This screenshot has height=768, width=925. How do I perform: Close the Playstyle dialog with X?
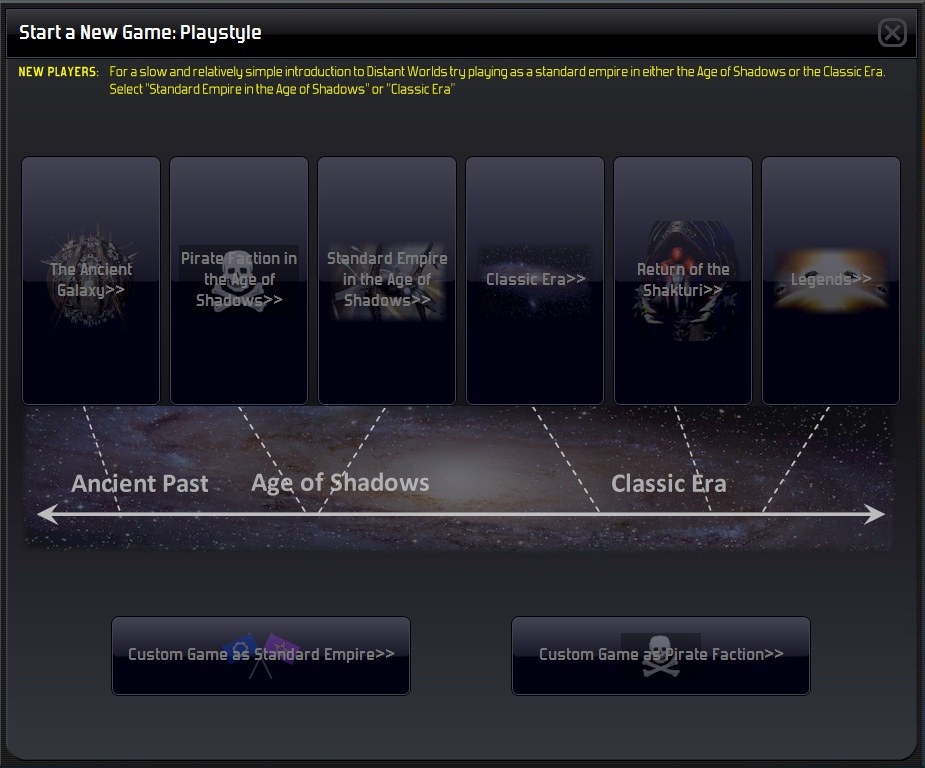point(892,32)
